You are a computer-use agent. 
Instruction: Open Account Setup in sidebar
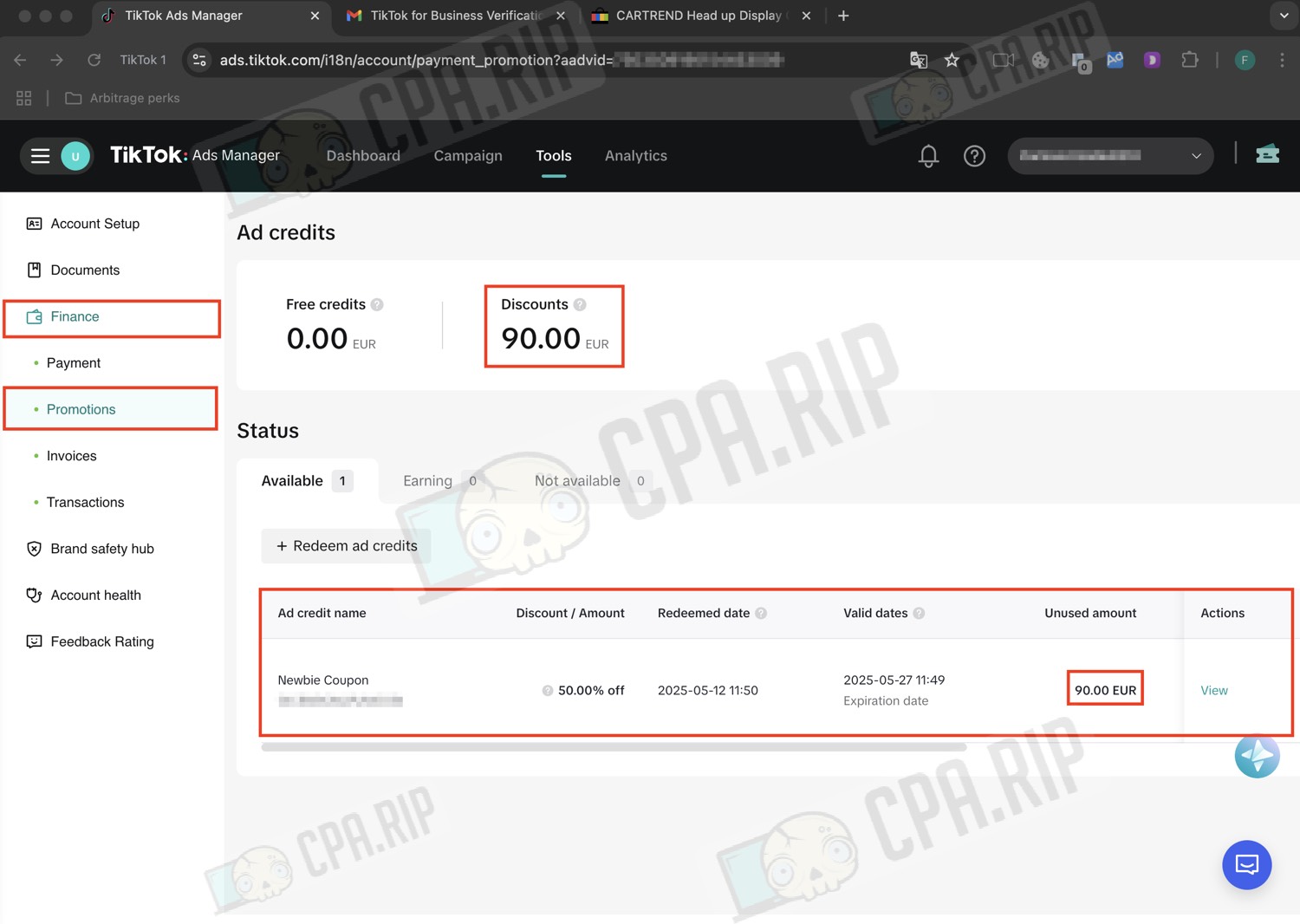coord(95,224)
